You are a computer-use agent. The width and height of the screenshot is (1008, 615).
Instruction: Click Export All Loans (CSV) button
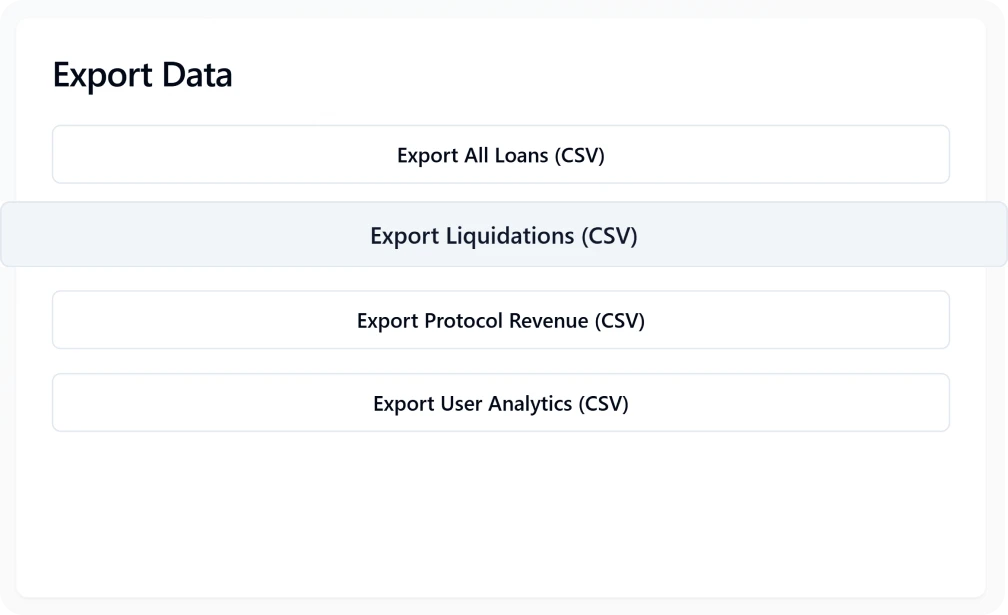pyautogui.click(x=501, y=154)
